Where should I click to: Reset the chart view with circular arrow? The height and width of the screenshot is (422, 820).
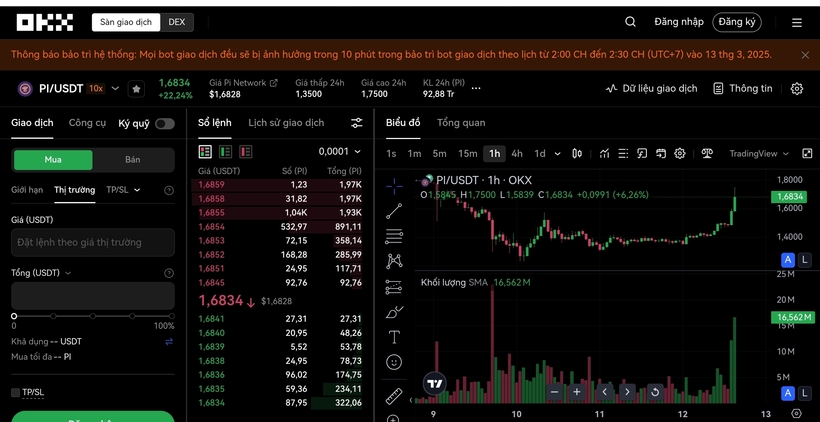click(x=655, y=392)
